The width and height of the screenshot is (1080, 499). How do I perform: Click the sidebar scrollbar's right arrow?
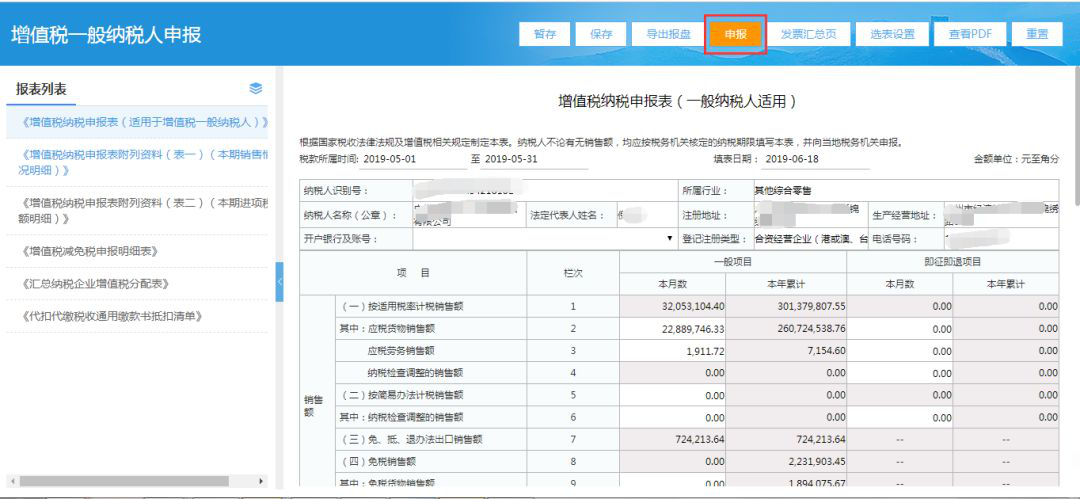pos(261,480)
